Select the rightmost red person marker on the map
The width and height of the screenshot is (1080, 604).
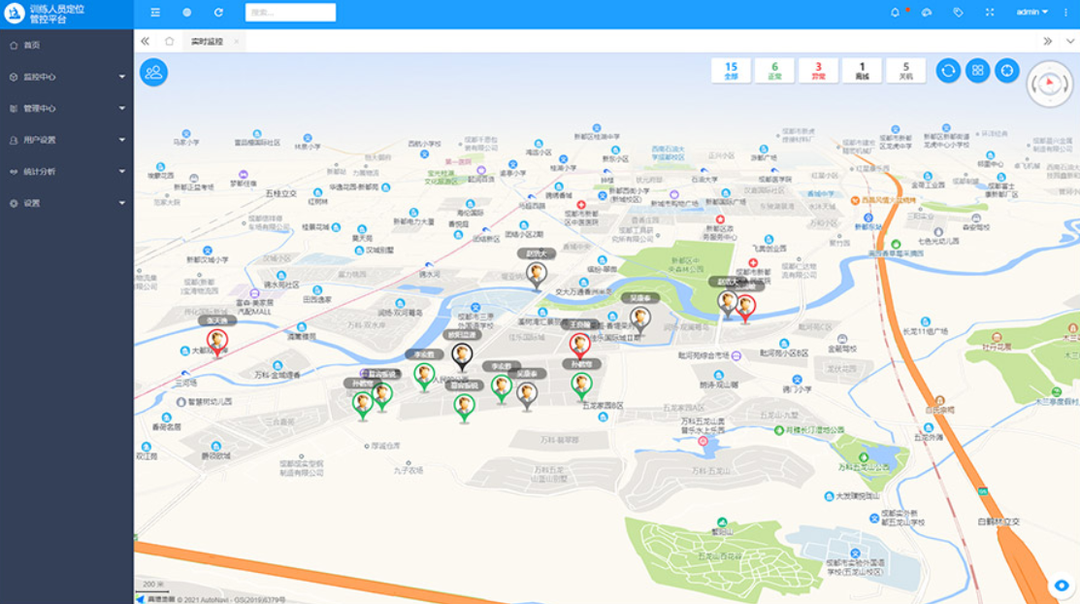(745, 307)
